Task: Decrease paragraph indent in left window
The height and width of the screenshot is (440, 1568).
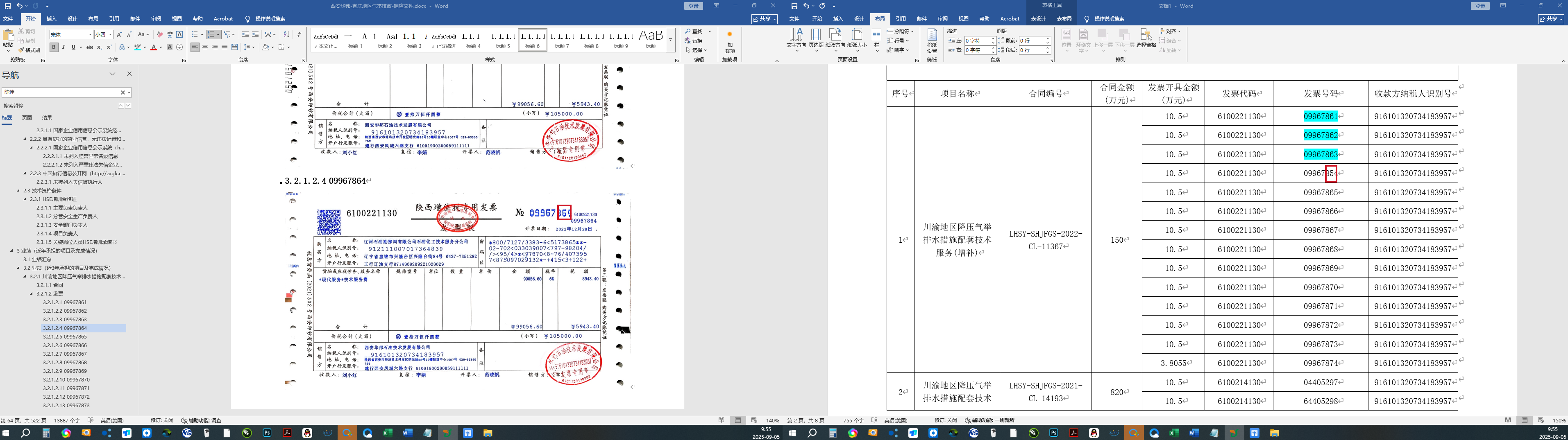Action: [x=245, y=35]
